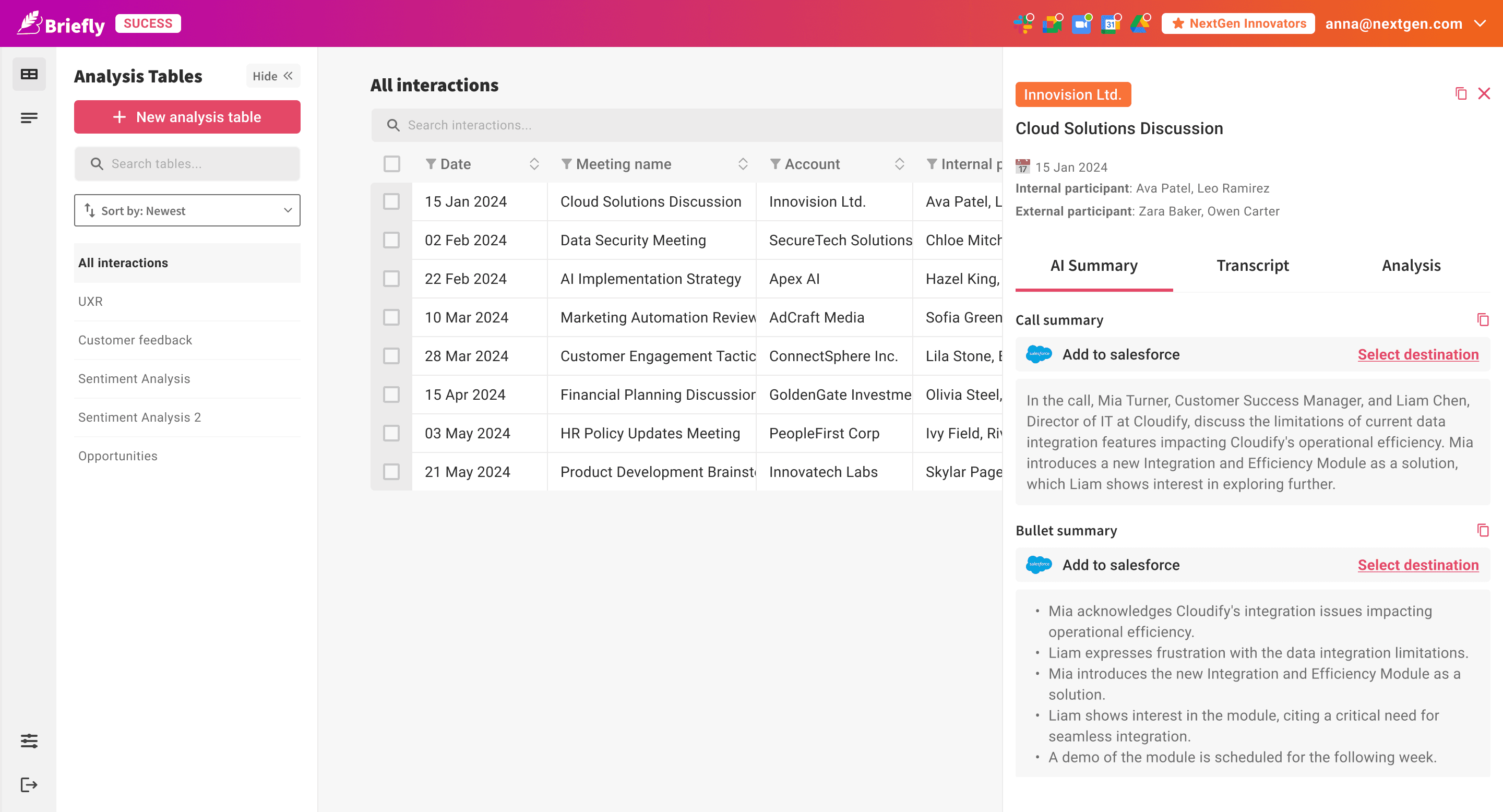Image resolution: width=1503 pixels, height=812 pixels.
Task: Select the HR Policy Updates Meeting checkbox
Action: click(x=391, y=434)
